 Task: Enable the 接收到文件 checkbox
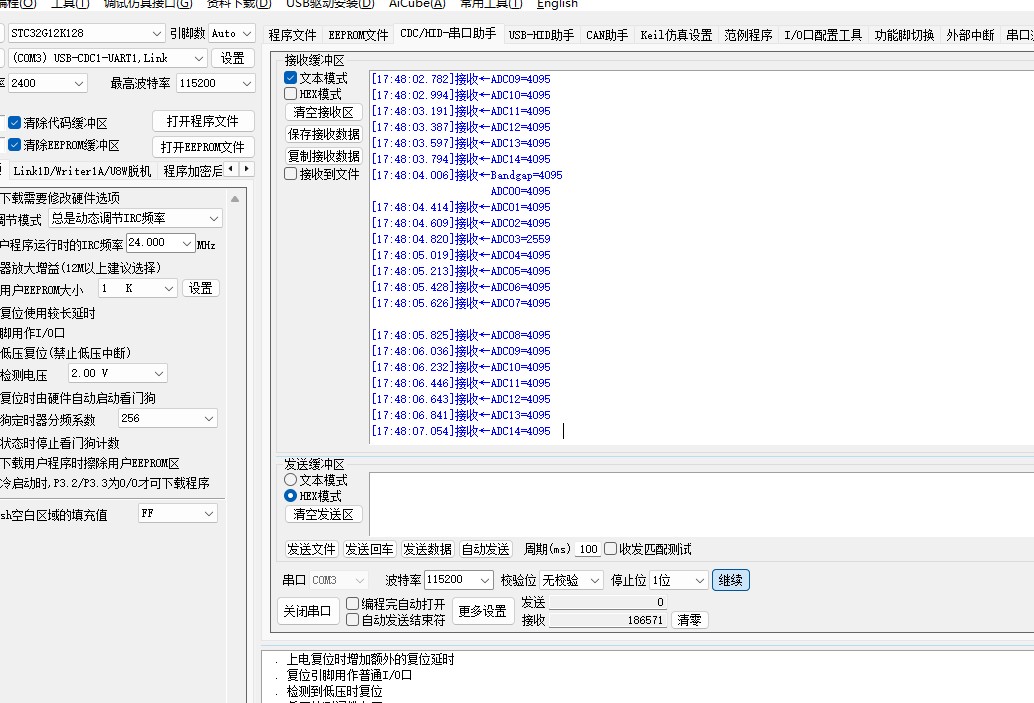pos(291,174)
